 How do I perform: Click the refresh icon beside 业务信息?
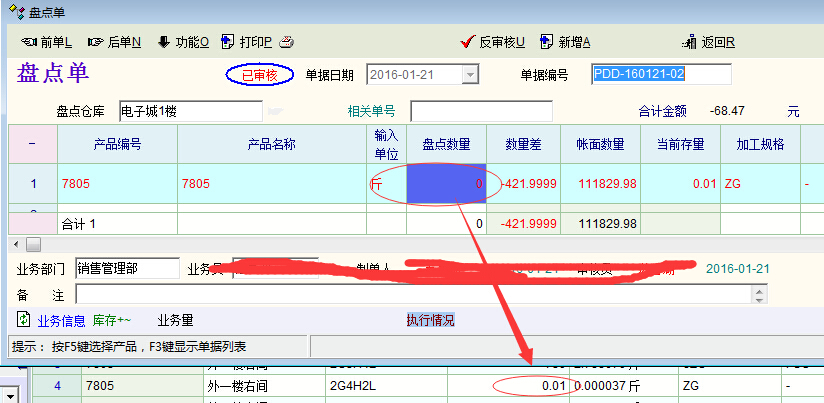pyautogui.click(x=23, y=320)
